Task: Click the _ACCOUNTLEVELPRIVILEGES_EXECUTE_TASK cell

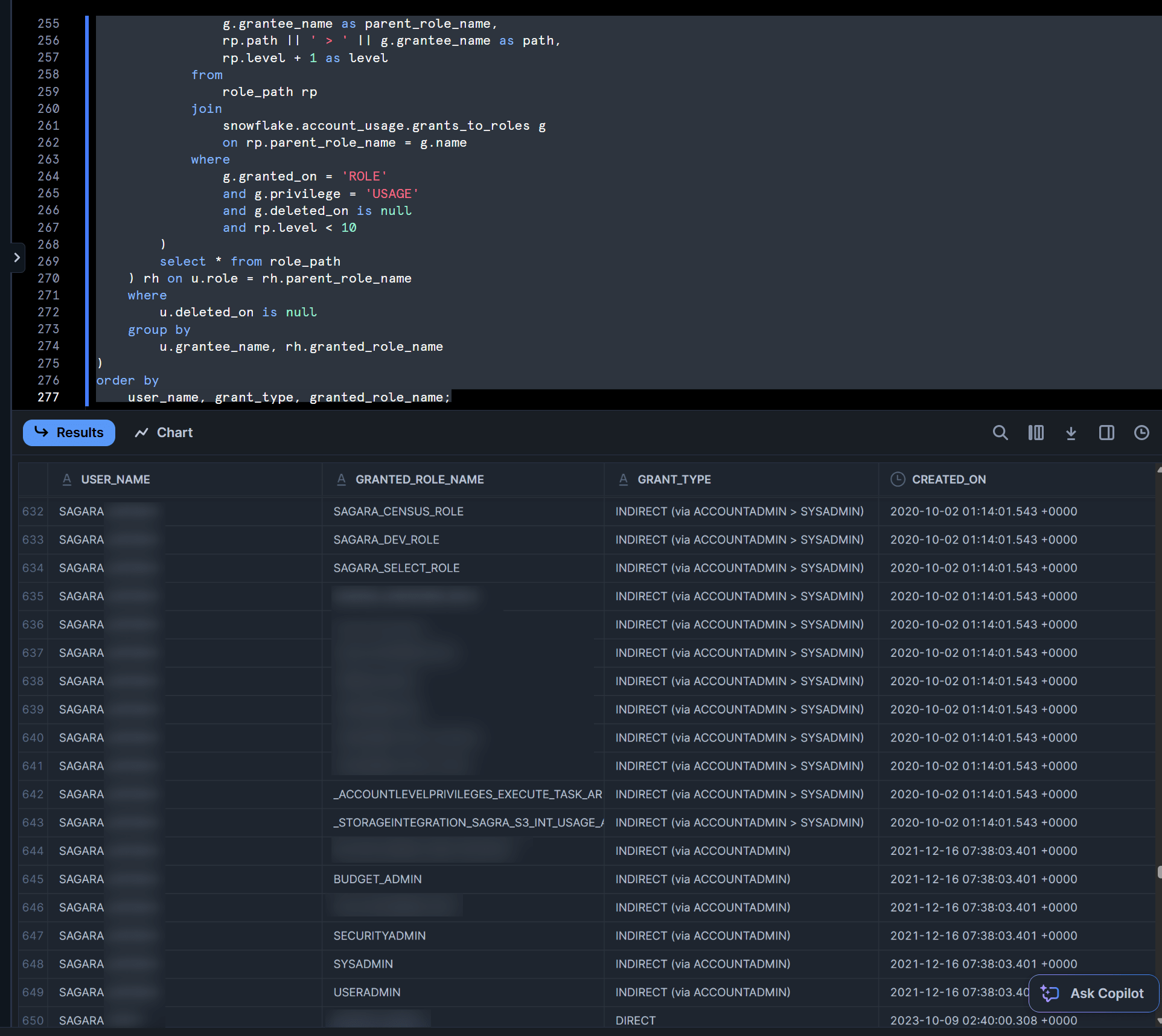Action: 464,795
